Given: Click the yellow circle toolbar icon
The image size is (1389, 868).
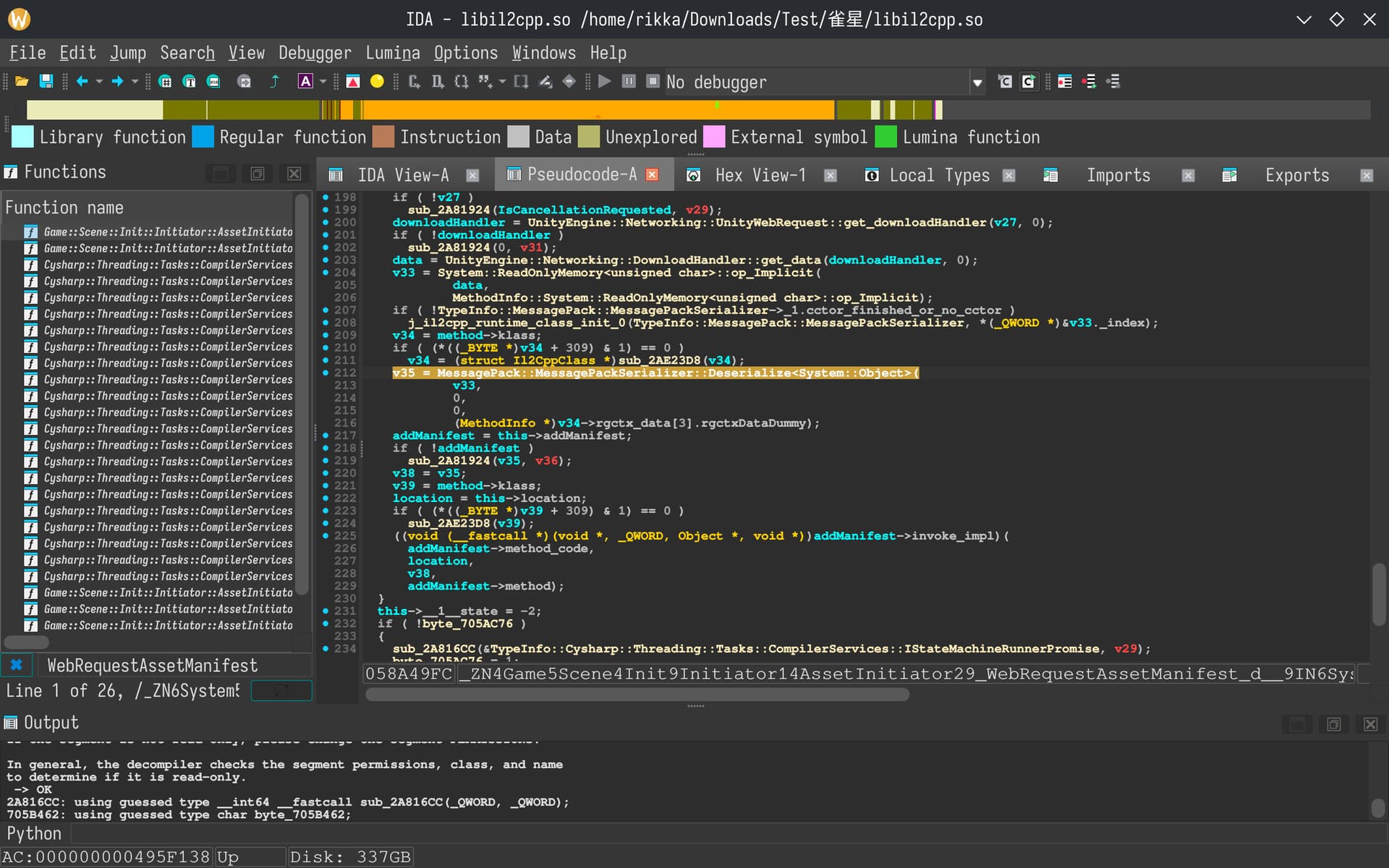Looking at the screenshot, I should point(377,82).
